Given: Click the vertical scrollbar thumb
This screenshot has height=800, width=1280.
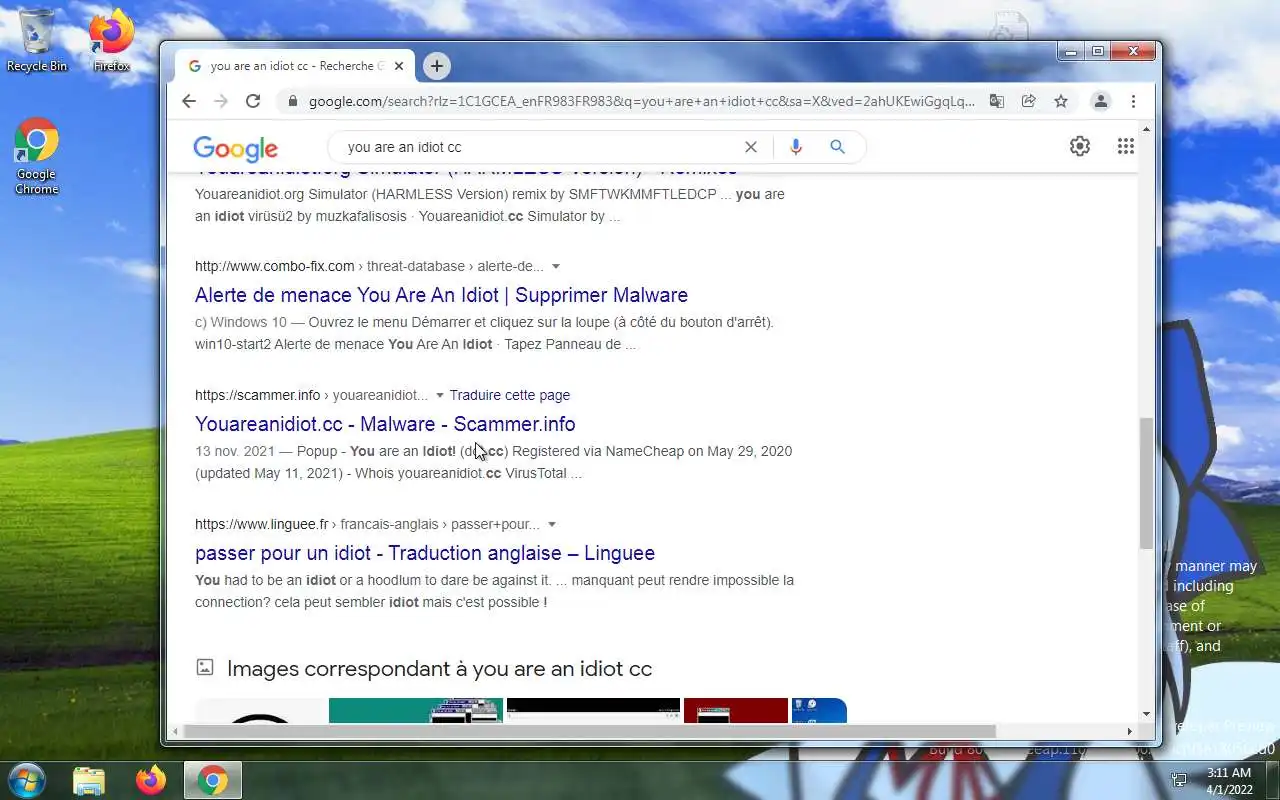Looking at the screenshot, I should click(1146, 482).
